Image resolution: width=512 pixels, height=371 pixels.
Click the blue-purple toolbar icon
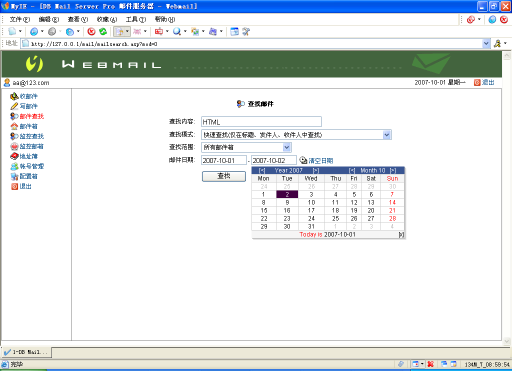click(x=213, y=31)
